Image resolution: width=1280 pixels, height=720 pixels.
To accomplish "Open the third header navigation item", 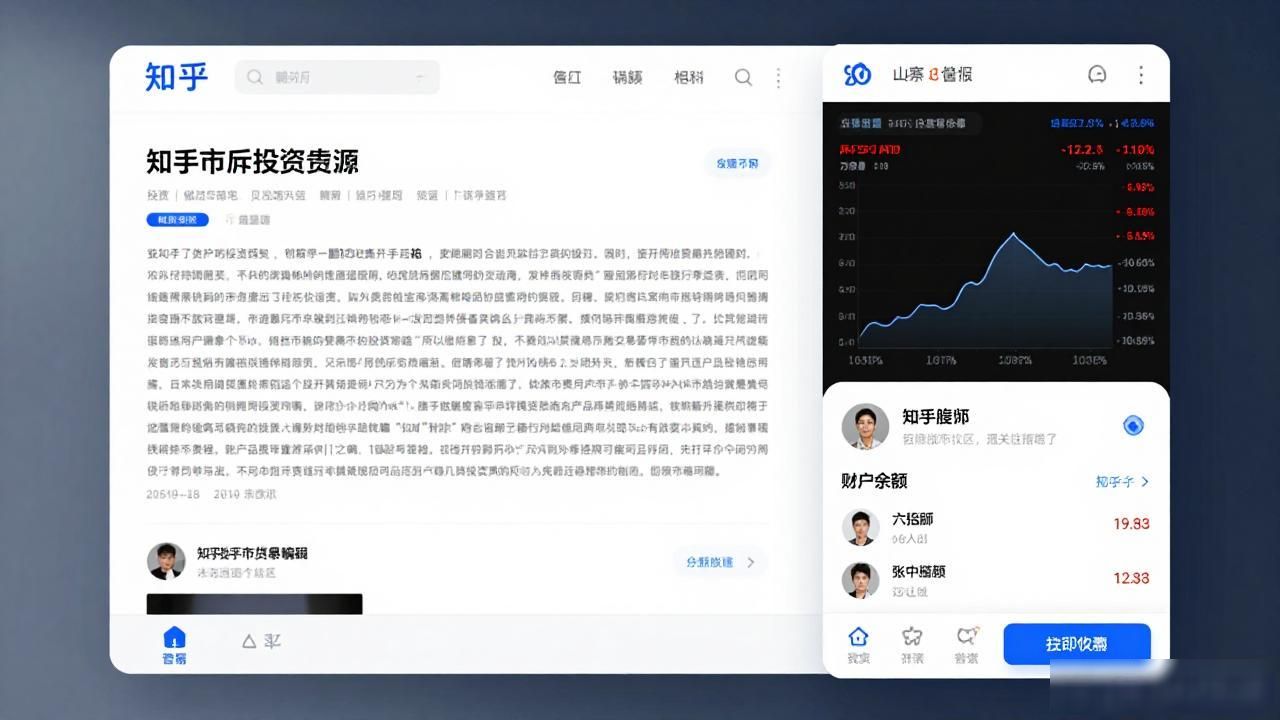I will click(x=688, y=77).
